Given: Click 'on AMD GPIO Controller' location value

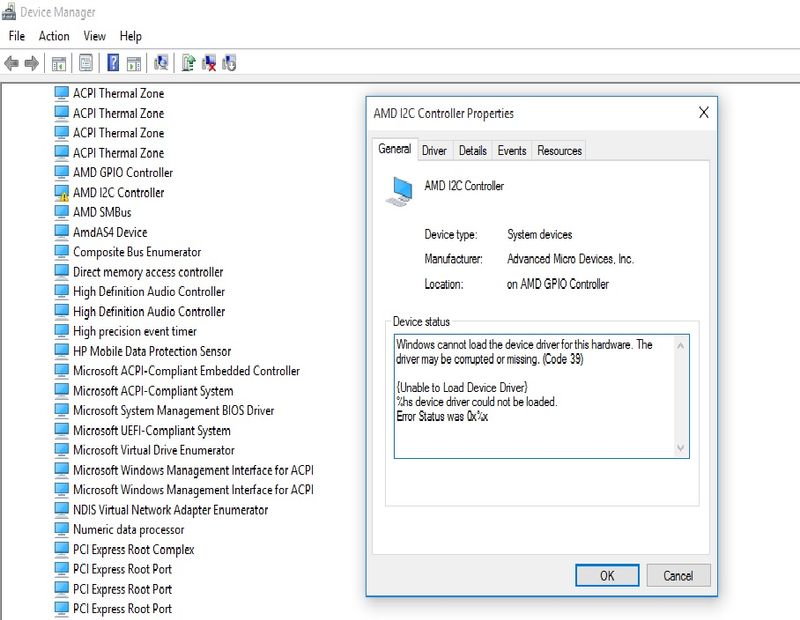Looking at the screenshot, I should click(558, 284).
